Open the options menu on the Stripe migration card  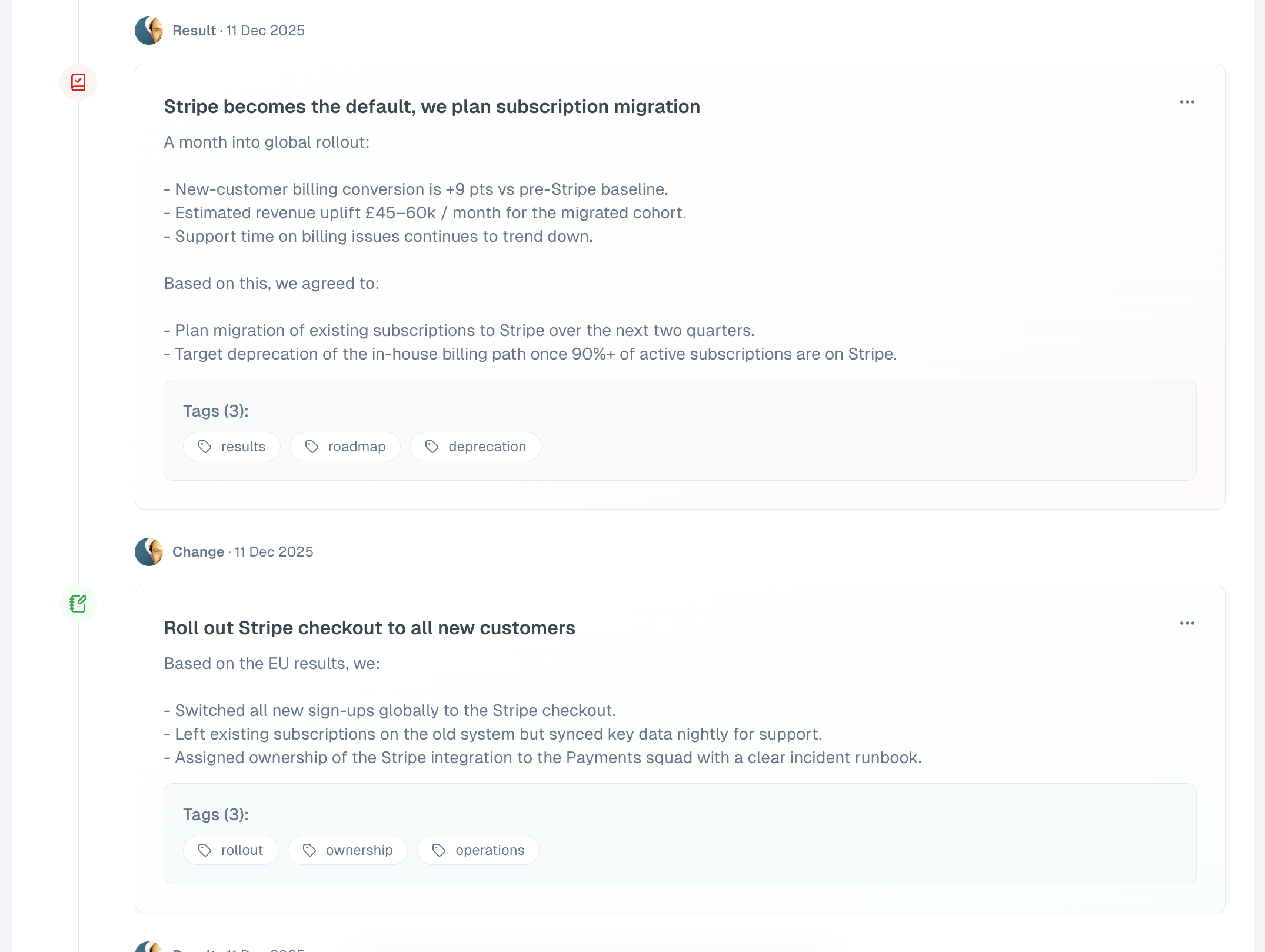pos(1187,101)
